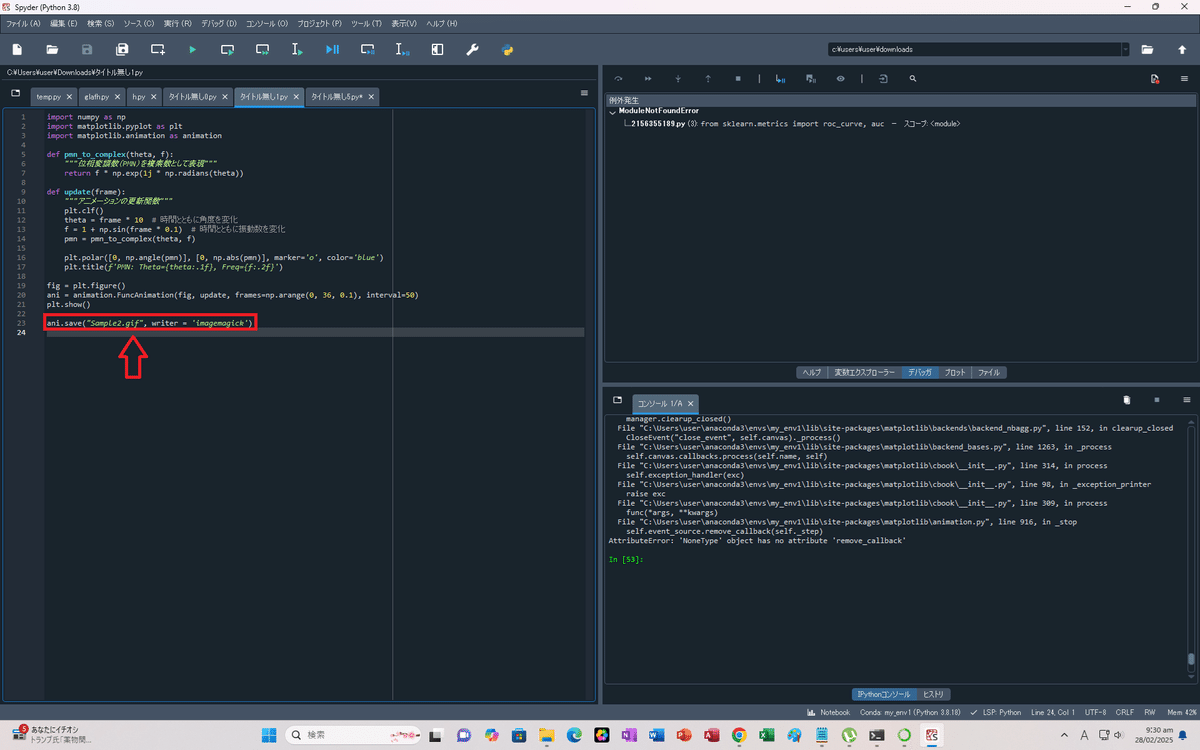Click the go to editor cursor icon
1200x750 pixels.
[883, 78]
